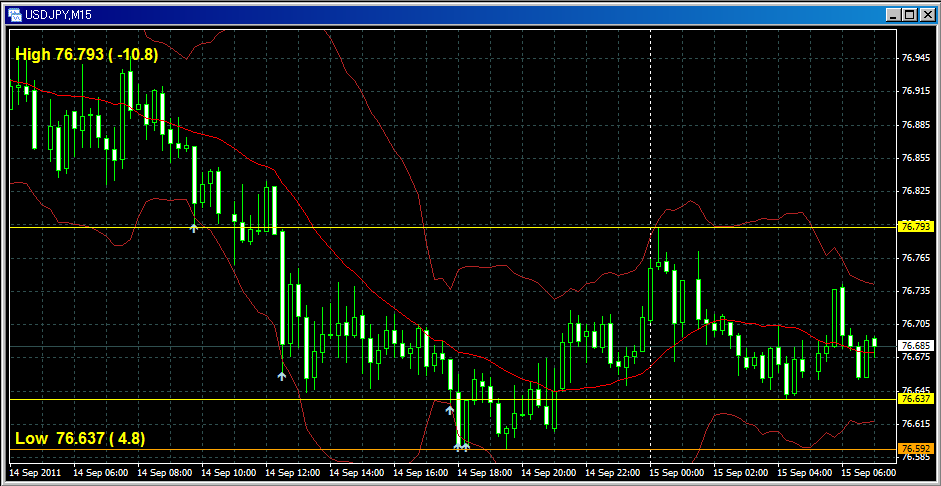Click the current price tag 76.685
Viewport: 941px width, 486px height.
point(916,345)
